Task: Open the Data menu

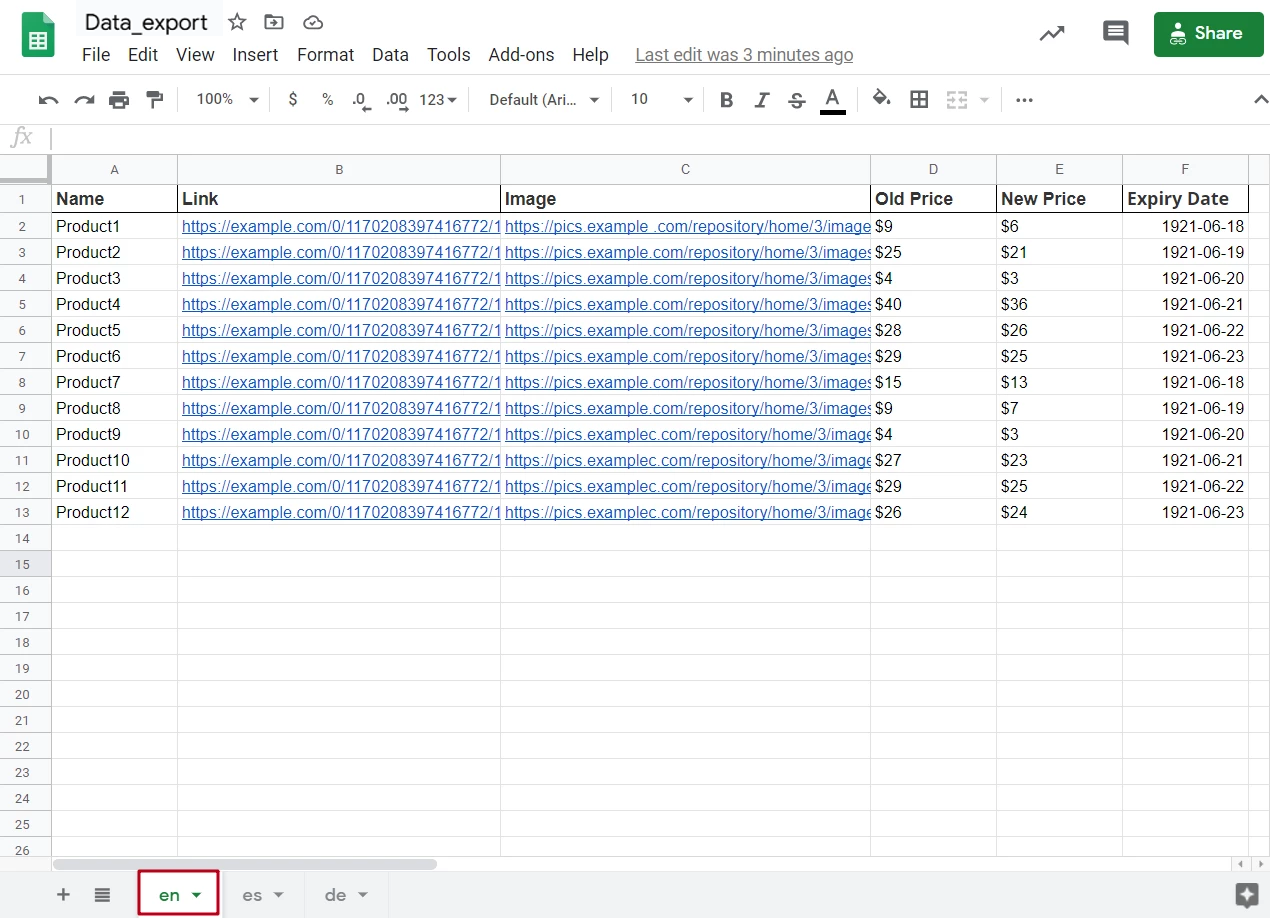Action: tap(390, 55)
